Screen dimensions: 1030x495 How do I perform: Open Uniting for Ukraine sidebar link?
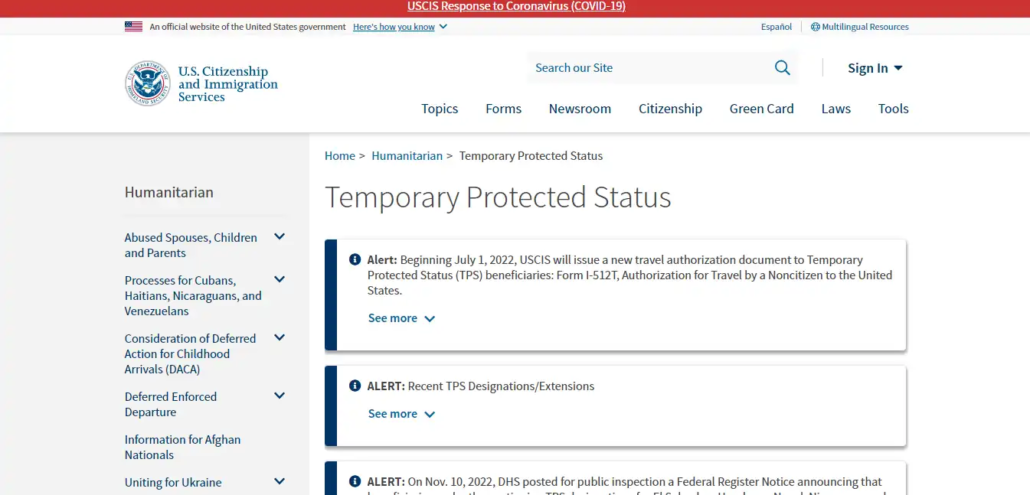click(x=173, y=483)
